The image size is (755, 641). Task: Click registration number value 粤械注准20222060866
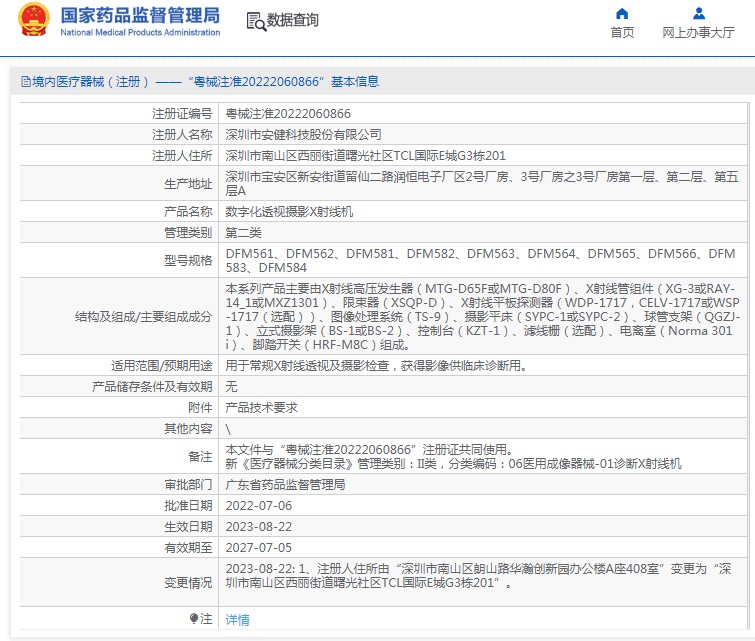(x=288, y=114)
